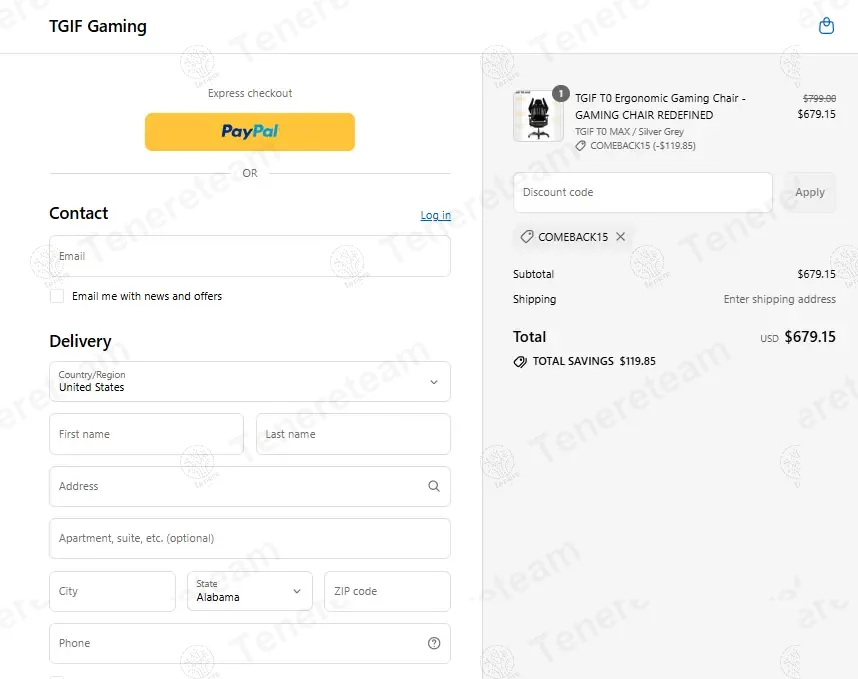Open the gaming chair product thumbnail
Viewport: 858px width, 679px height.
tap(538, 116)
